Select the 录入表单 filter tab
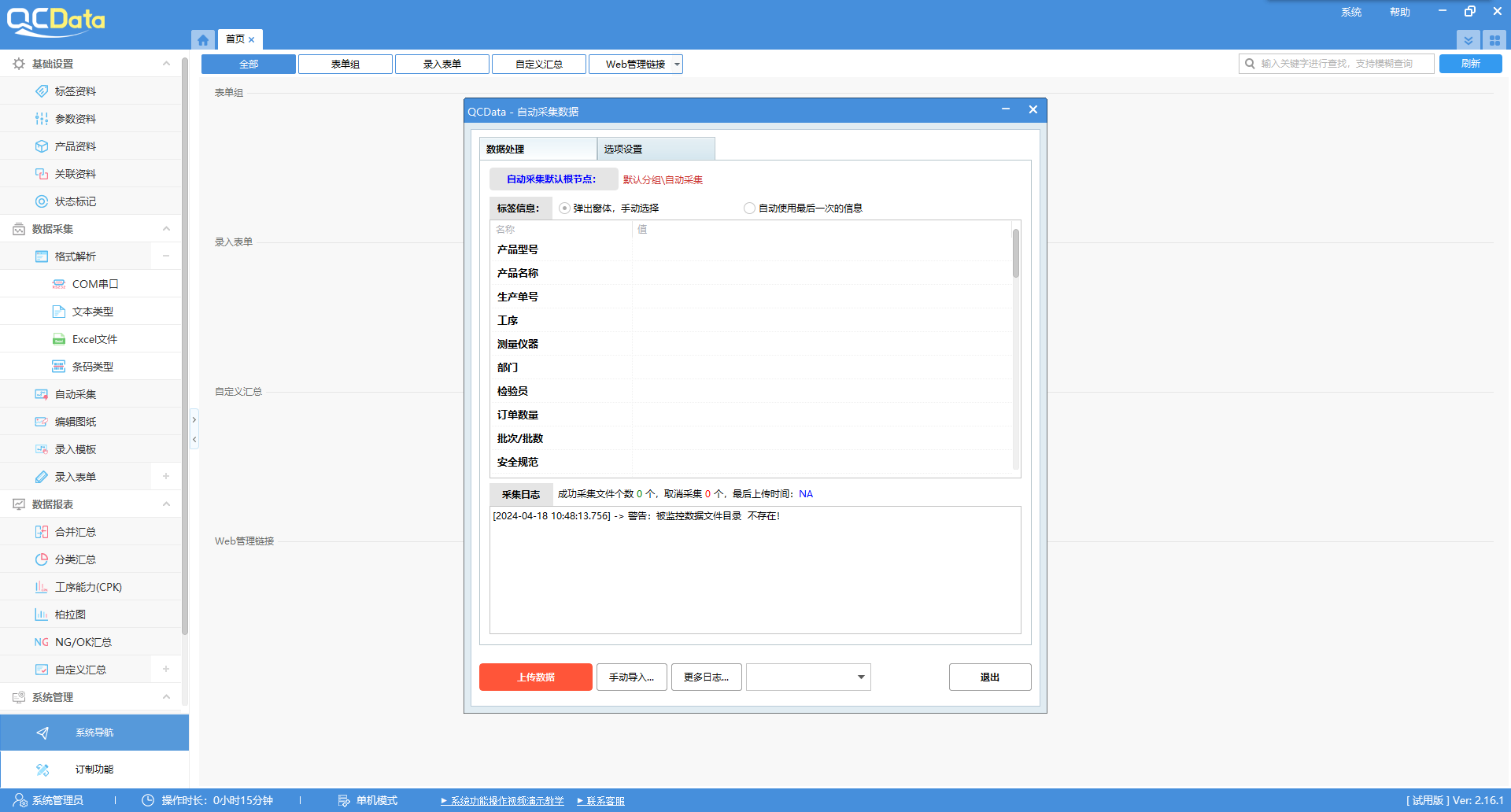 (x=441, y=64)
